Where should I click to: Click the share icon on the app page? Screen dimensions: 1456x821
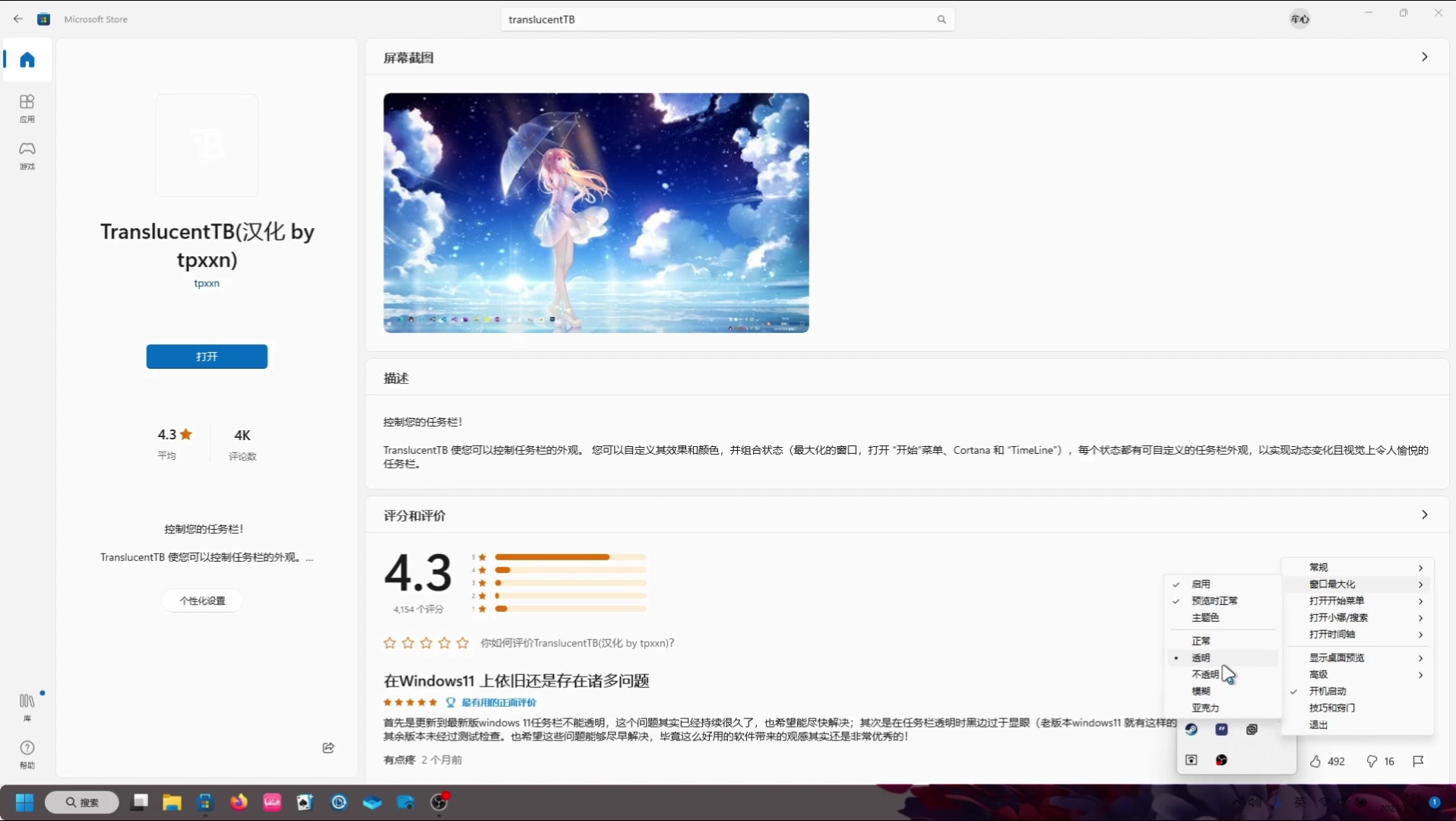pos(328,748)
